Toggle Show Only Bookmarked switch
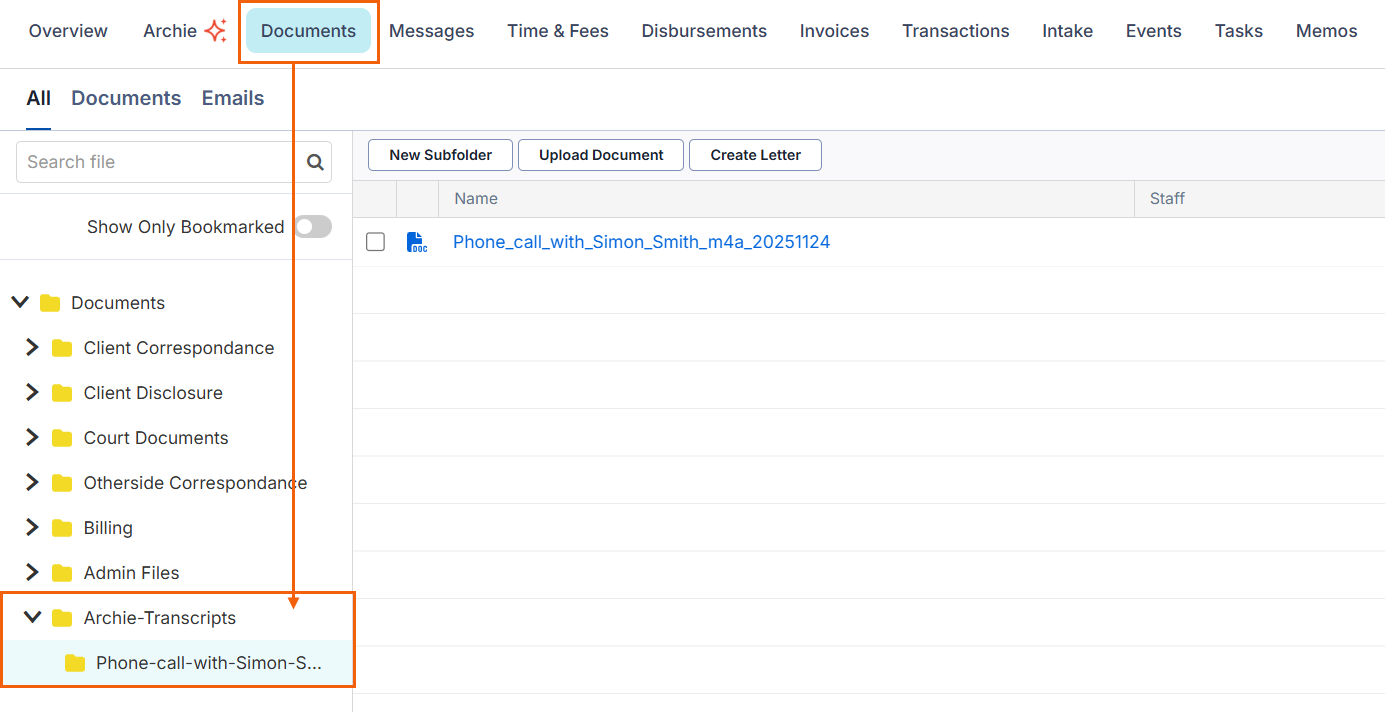 [312, 227]
